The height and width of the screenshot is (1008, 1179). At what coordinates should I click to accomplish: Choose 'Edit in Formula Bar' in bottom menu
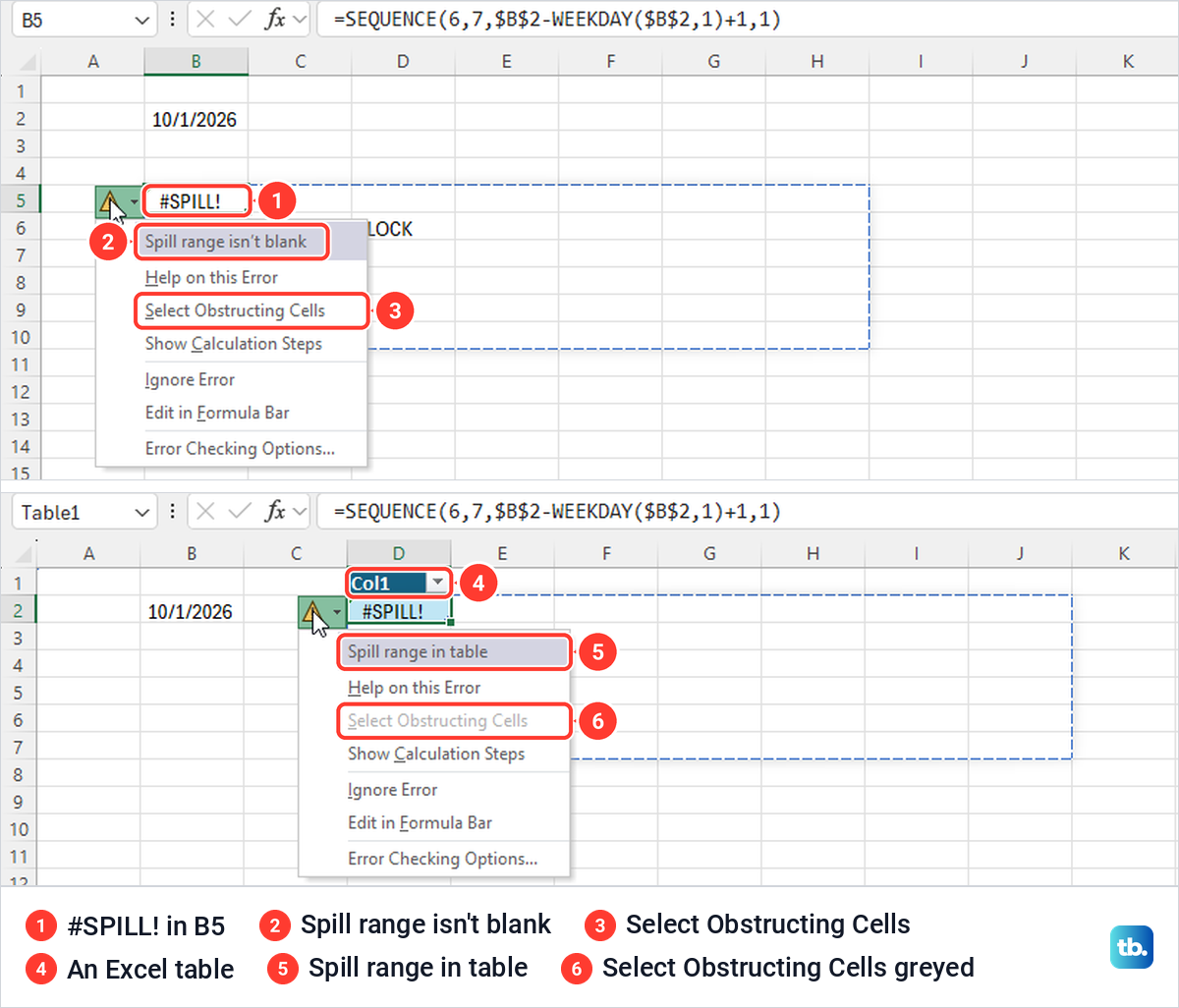pyautogui.click(x=433, y=823)
